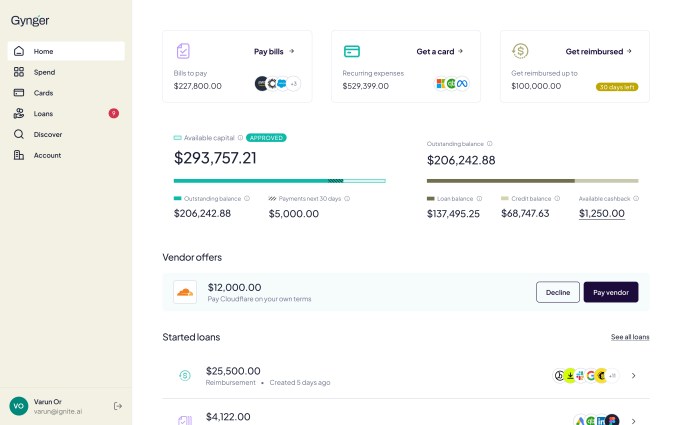Click info icon beside Available cashback
The image size is (680, 425).
click(636, 198)
